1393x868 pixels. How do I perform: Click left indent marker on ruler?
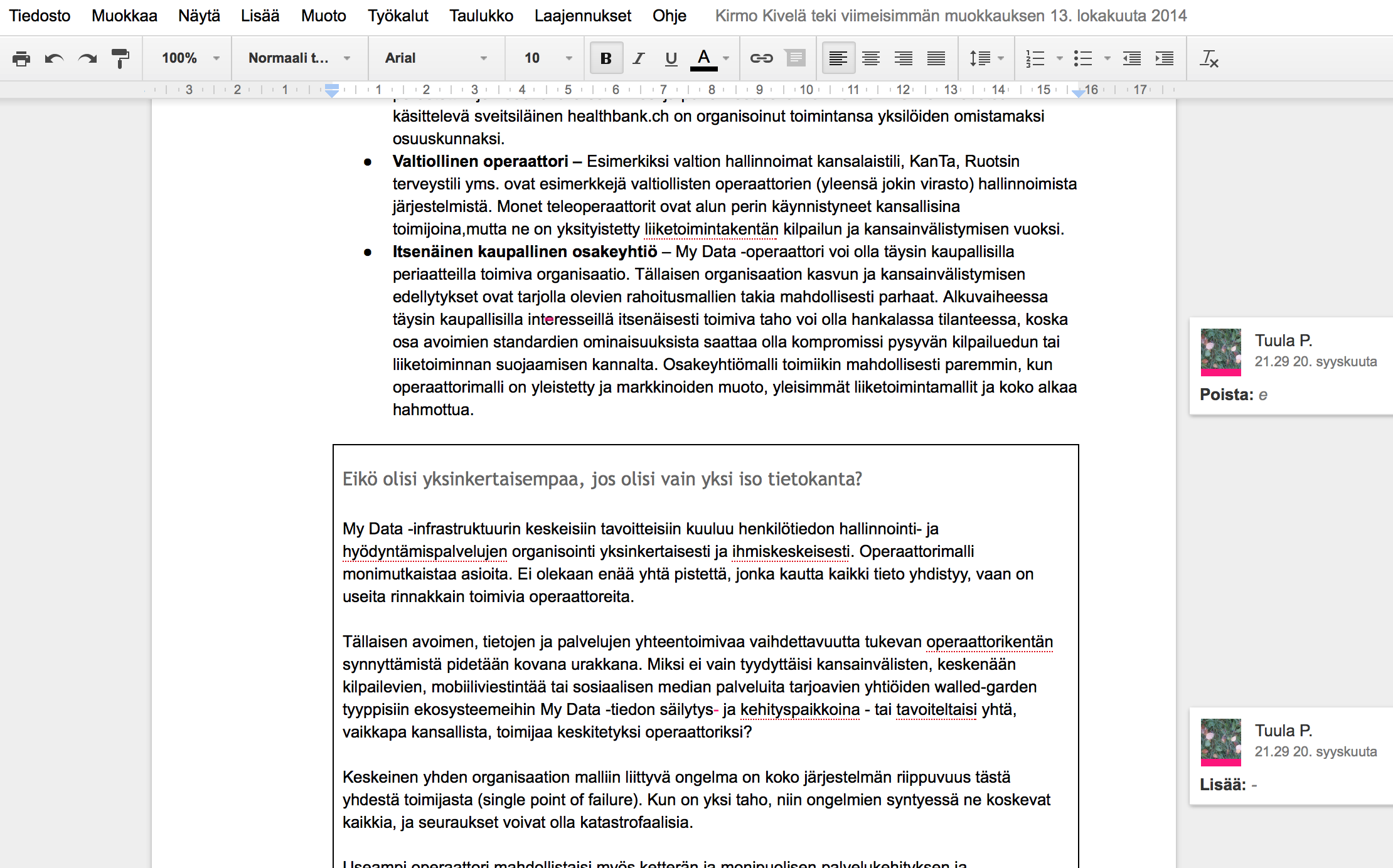332,91
